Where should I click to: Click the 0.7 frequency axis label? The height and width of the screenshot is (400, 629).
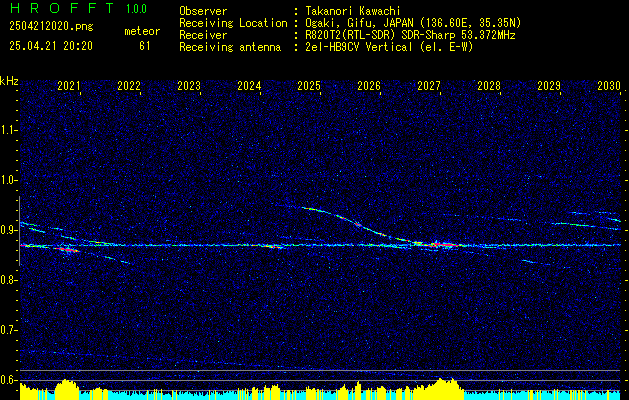point(9,330)
